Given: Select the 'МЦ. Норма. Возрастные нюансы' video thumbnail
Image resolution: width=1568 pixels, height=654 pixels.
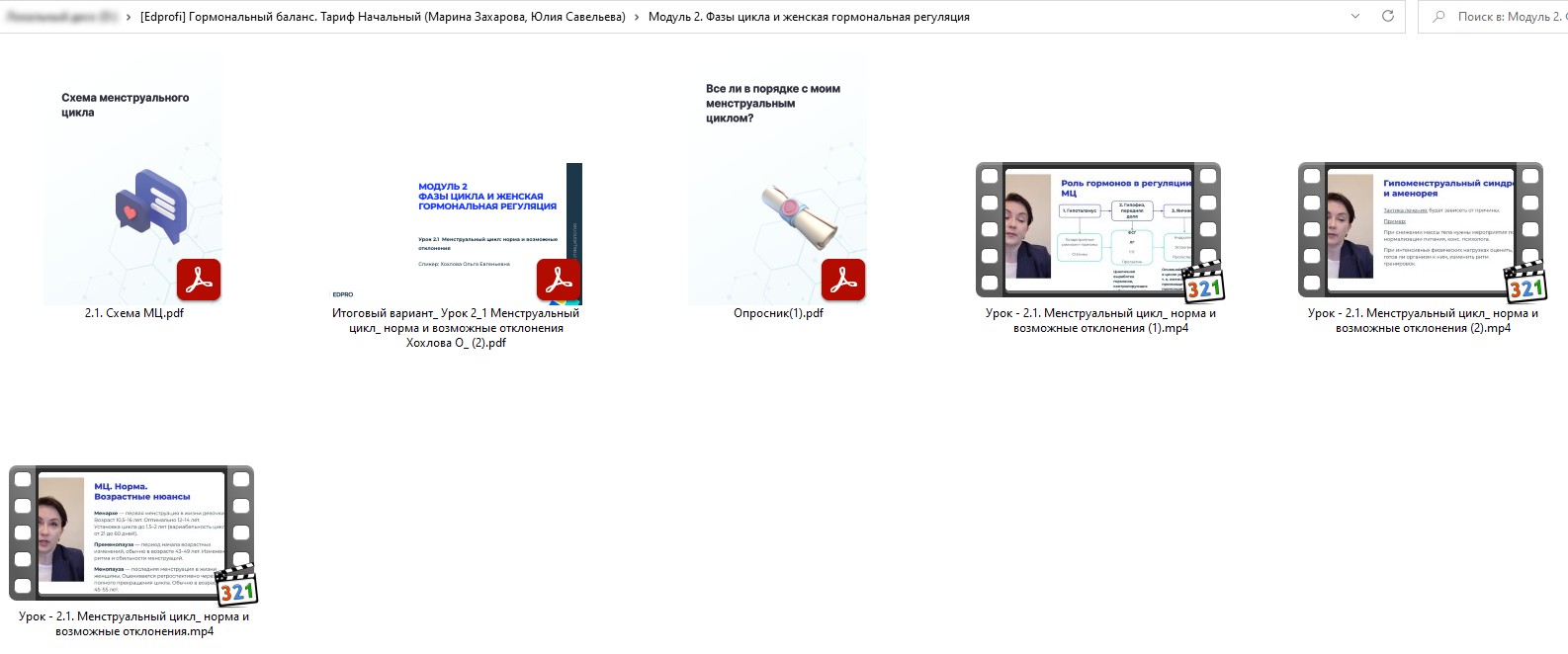Looking at the screenshot, I should pos(131,532).
